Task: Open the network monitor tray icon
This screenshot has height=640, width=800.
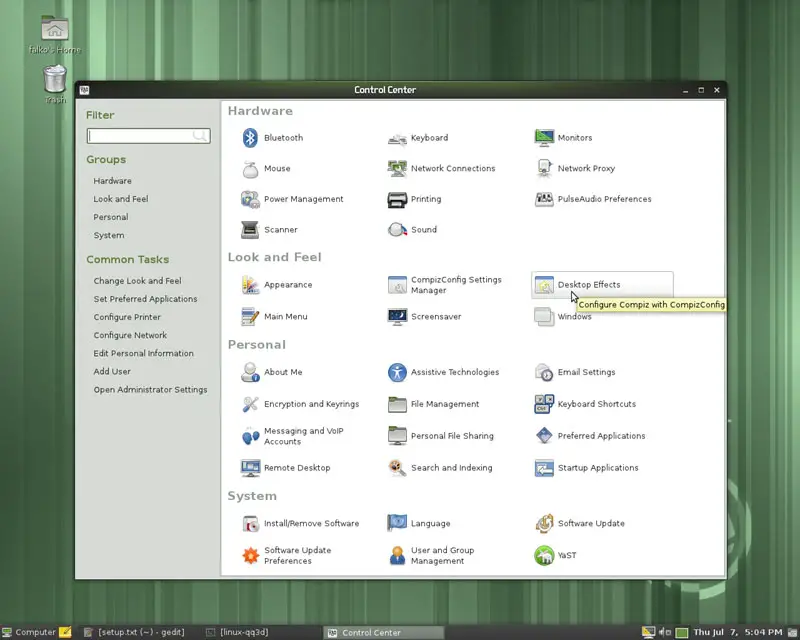Action: [x=648, y=632]
